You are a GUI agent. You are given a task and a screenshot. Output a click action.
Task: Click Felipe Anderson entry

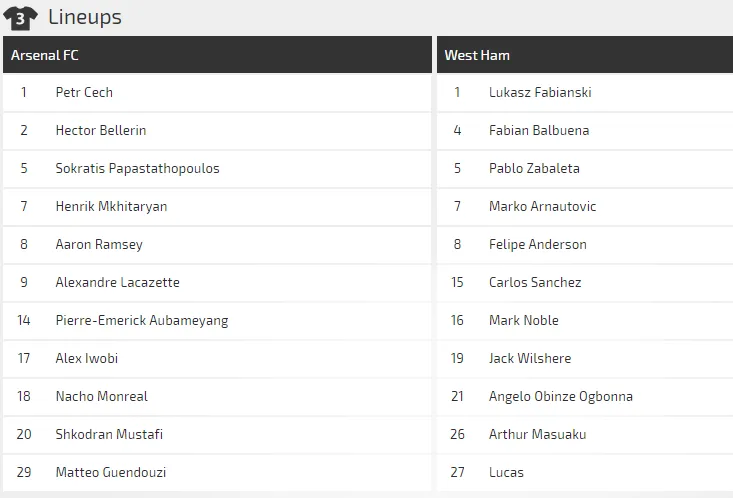(x=537, y=244)
